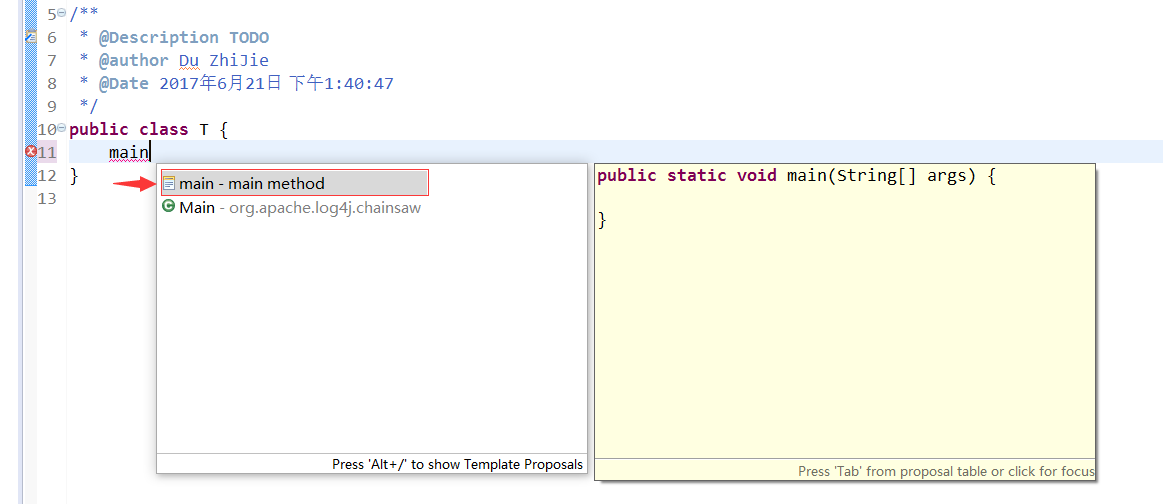Click the error marker on line 11
Image resolution: width=1163 pixels, height=504 pixels.
(x=31, y=152)
